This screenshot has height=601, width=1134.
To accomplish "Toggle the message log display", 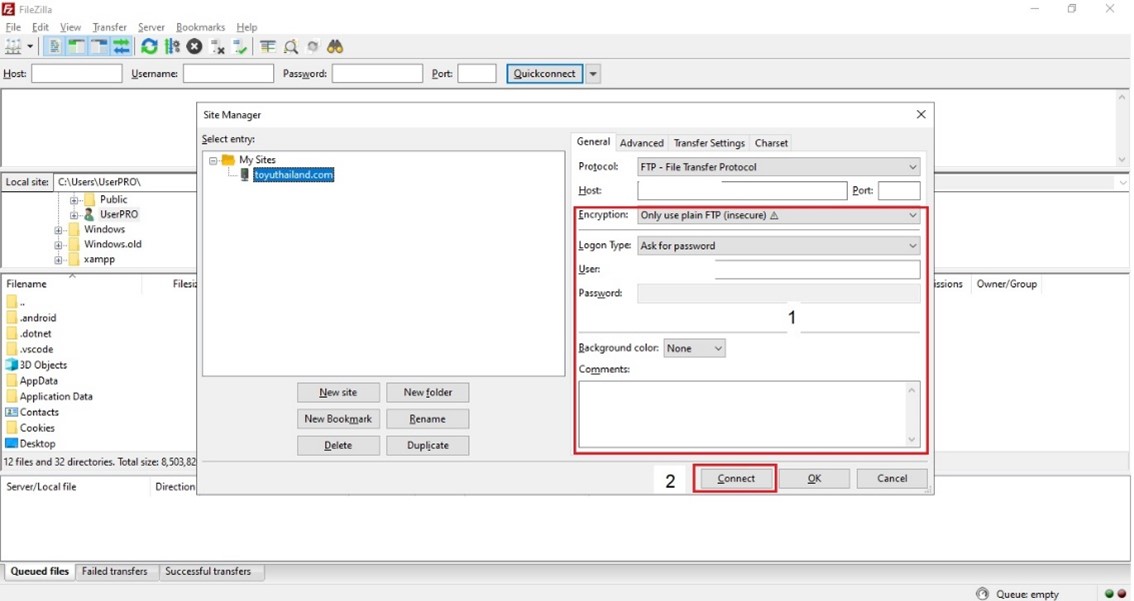I will (x=54, y=47).
